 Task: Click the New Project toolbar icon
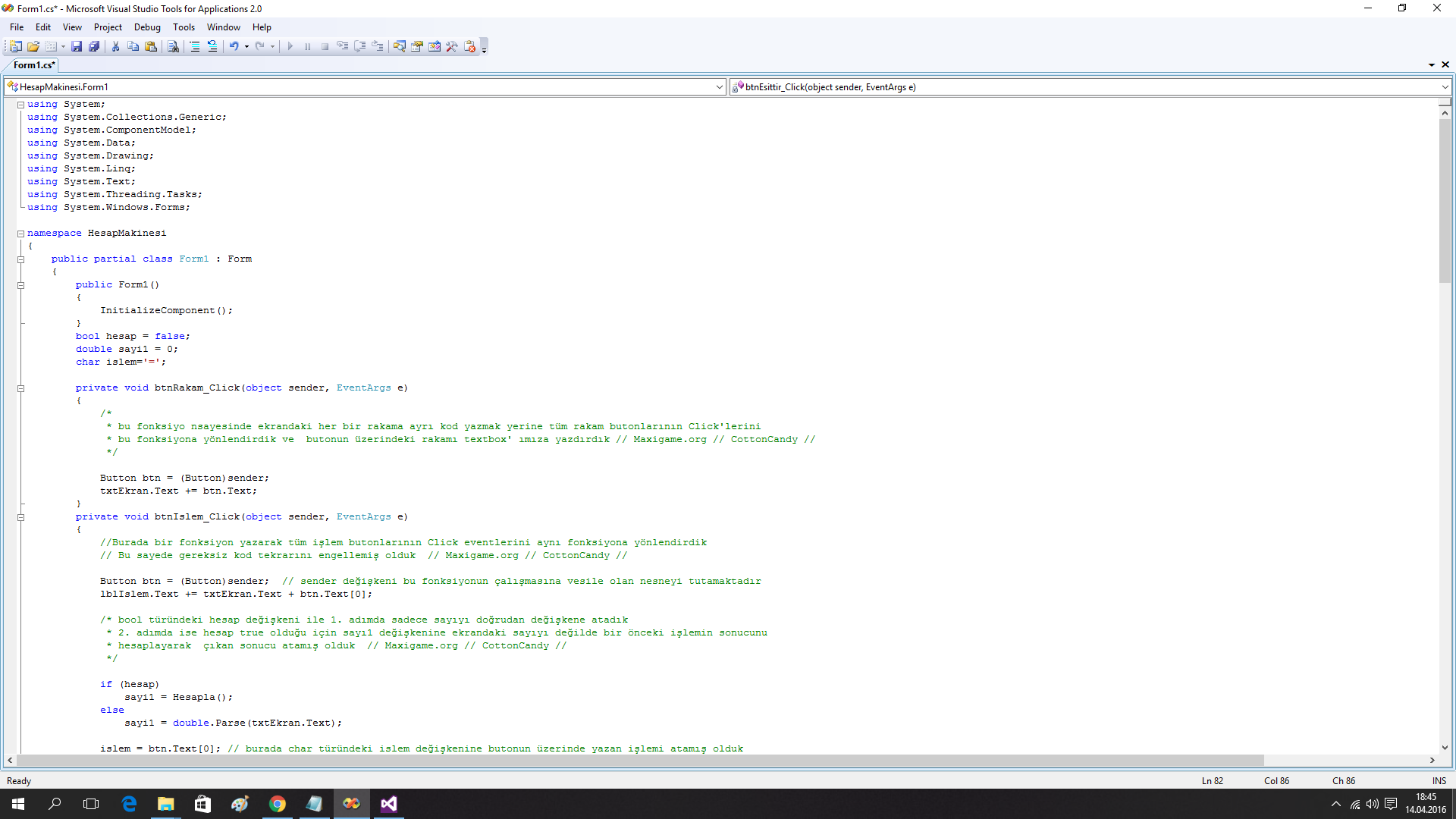point(15,46)
